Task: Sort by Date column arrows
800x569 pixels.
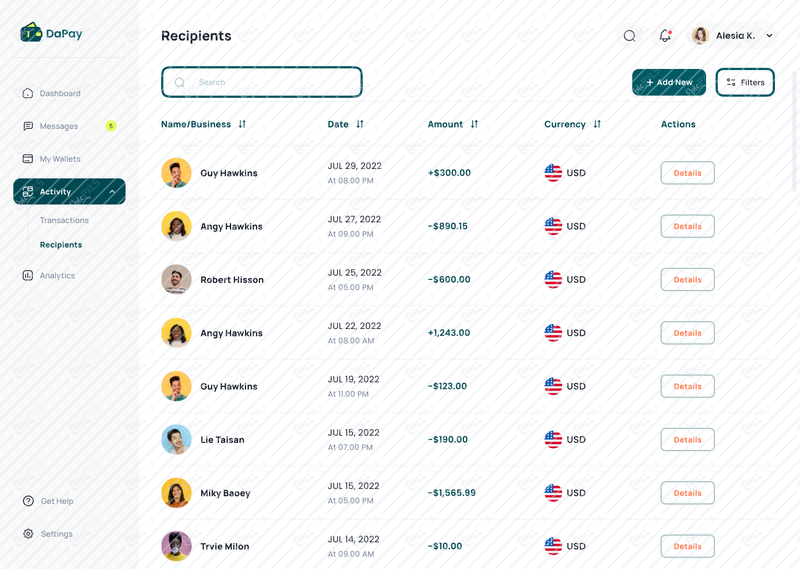Action: (360, 124)
